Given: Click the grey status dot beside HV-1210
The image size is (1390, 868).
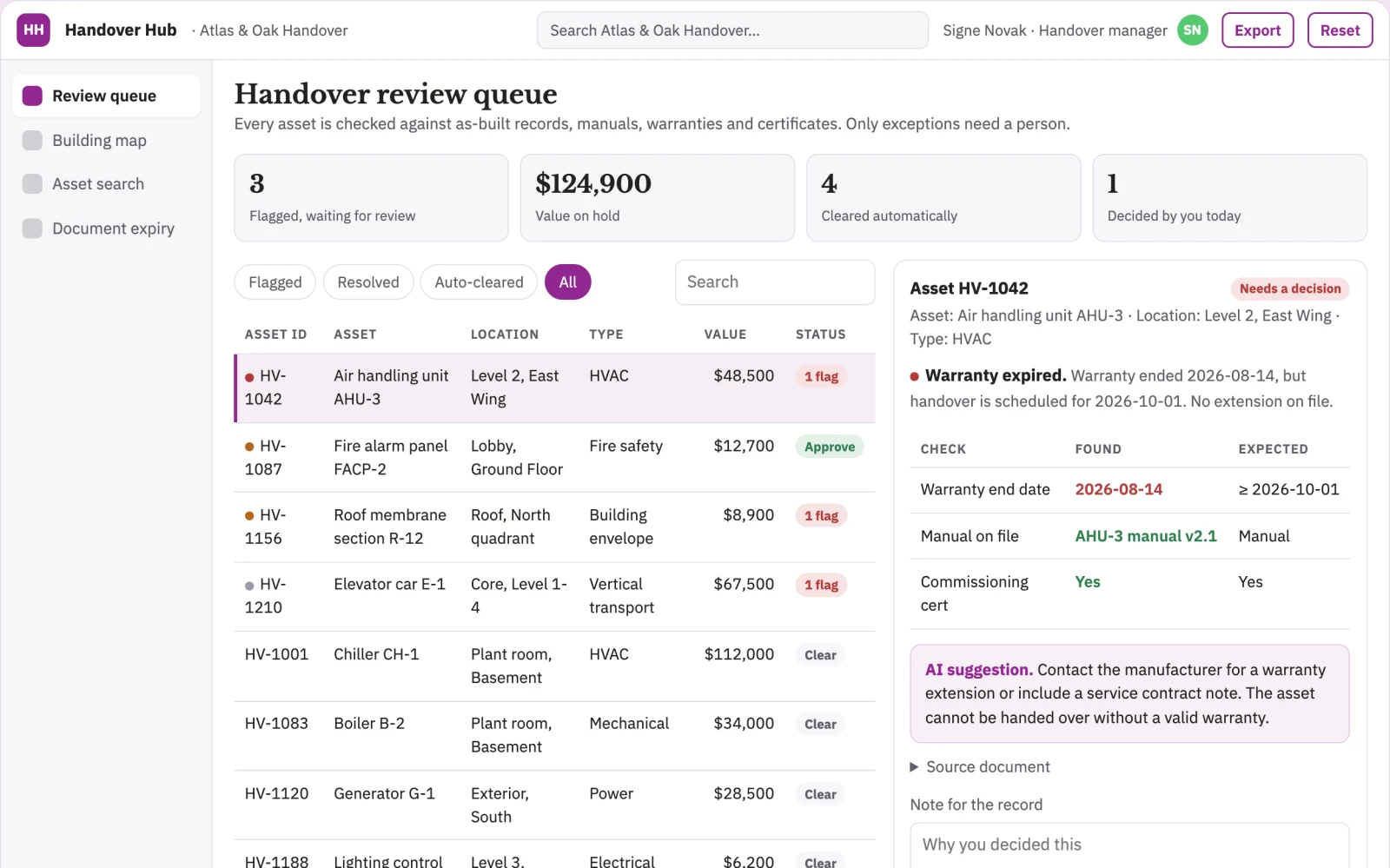Looking at the screenshot, I should coord(249,586).
